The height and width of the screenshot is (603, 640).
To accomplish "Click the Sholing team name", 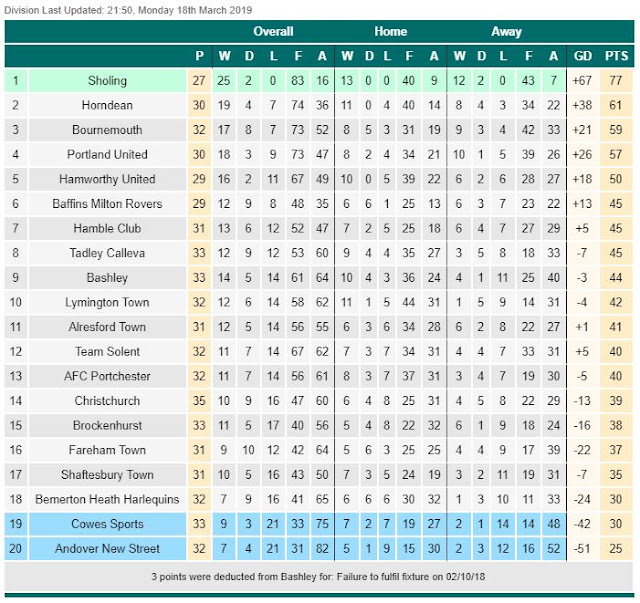I will 107,81.
